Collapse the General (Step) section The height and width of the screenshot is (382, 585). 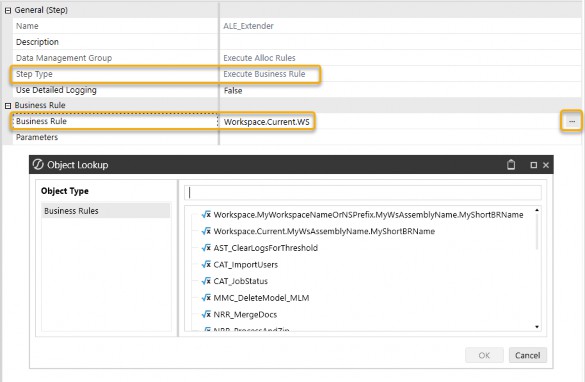click(x=8, y=10)
